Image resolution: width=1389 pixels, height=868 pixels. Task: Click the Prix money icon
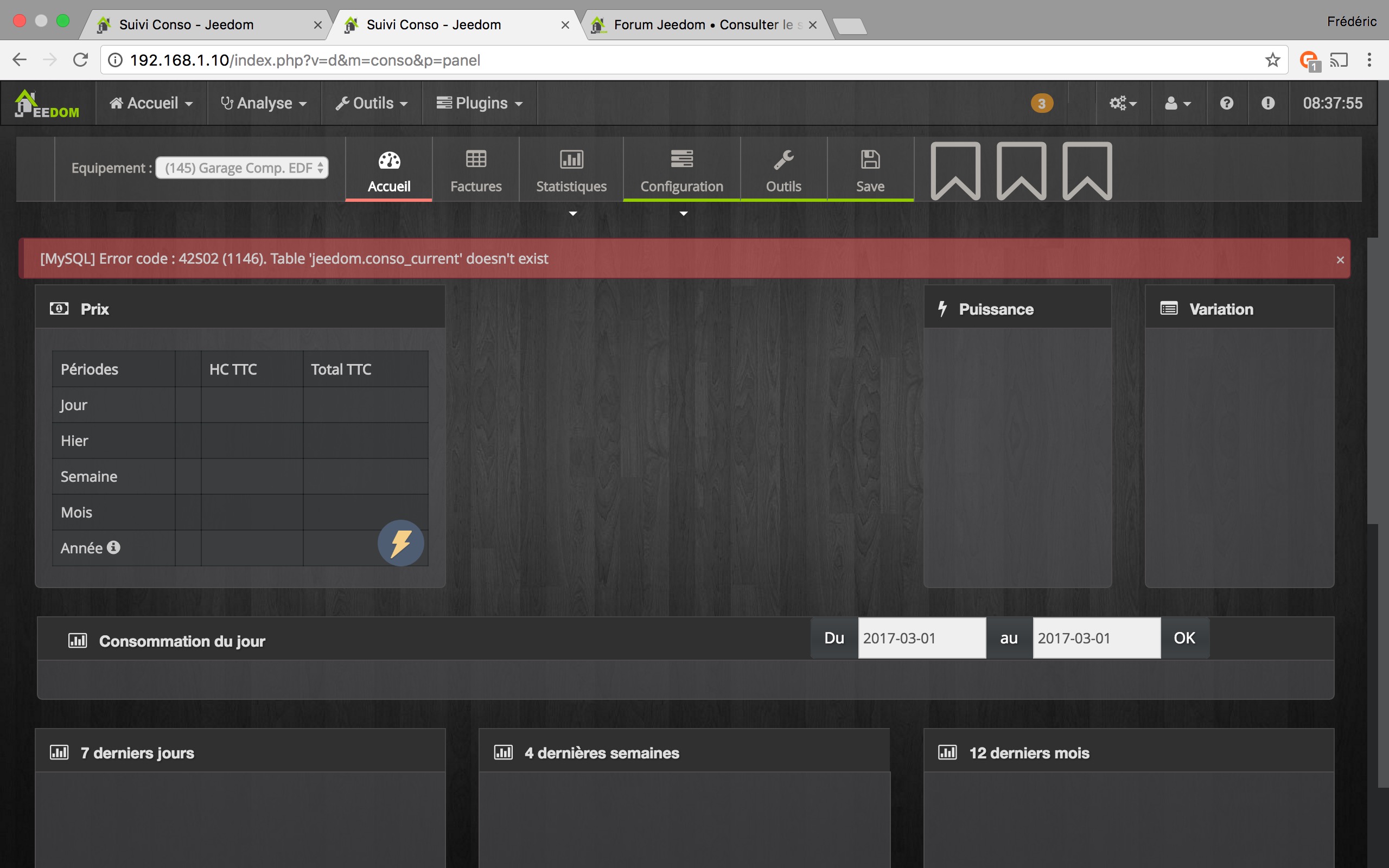tap(59, 309)
